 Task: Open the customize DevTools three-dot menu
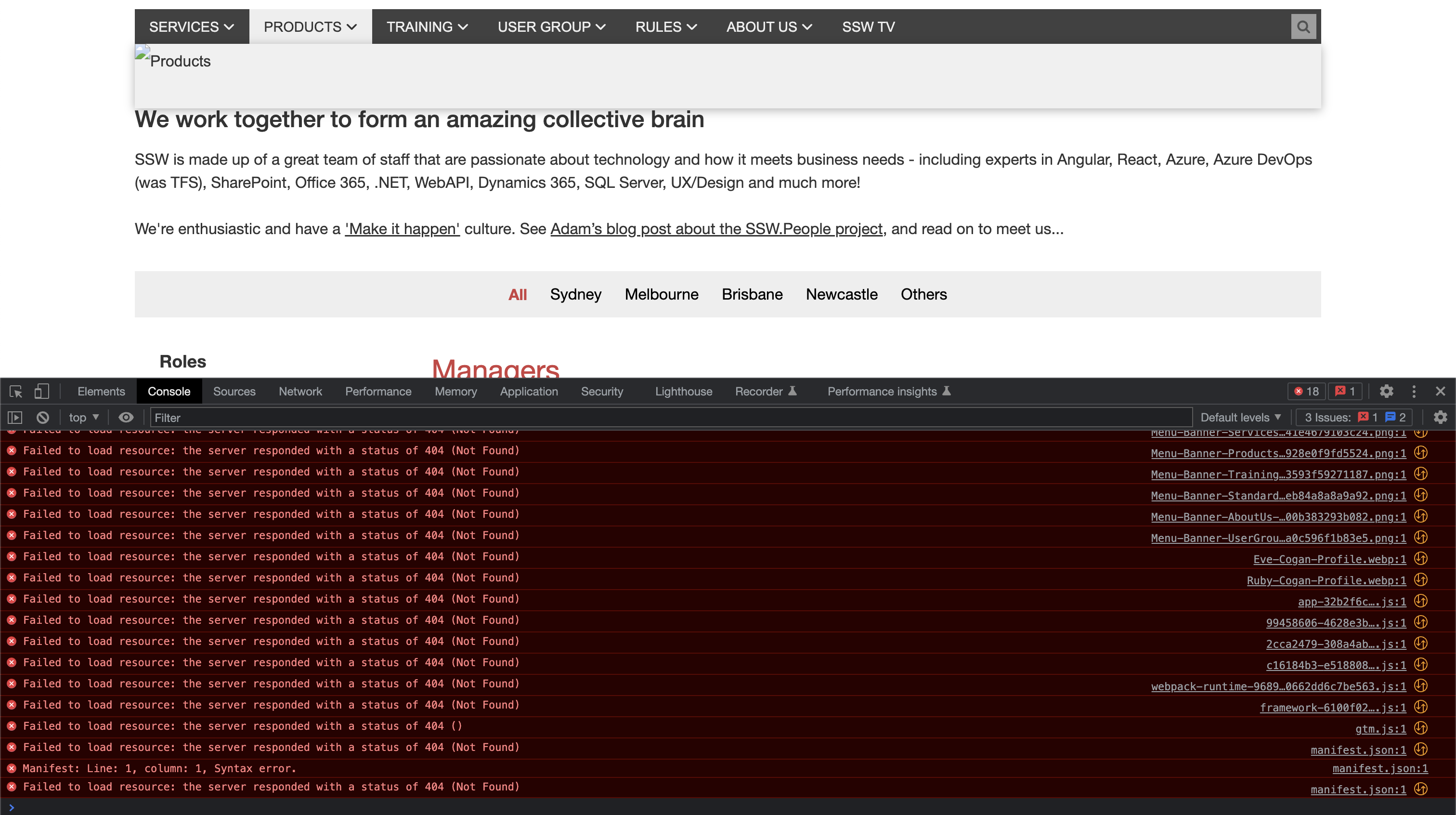pos(1414,392)
